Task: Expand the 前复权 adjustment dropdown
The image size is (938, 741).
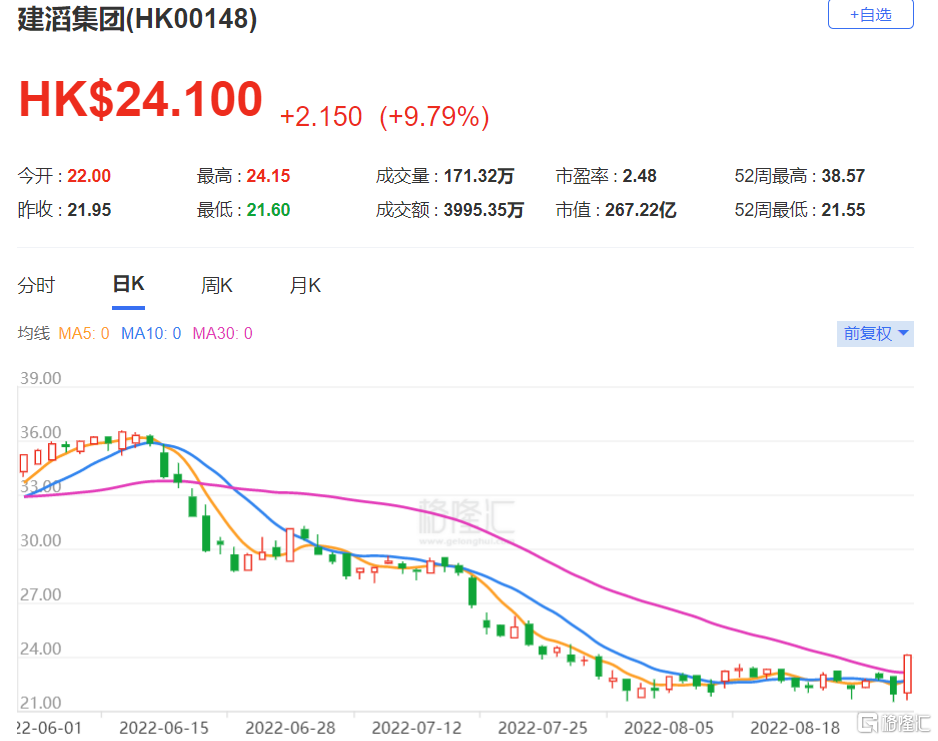Action: coord(875,333)
